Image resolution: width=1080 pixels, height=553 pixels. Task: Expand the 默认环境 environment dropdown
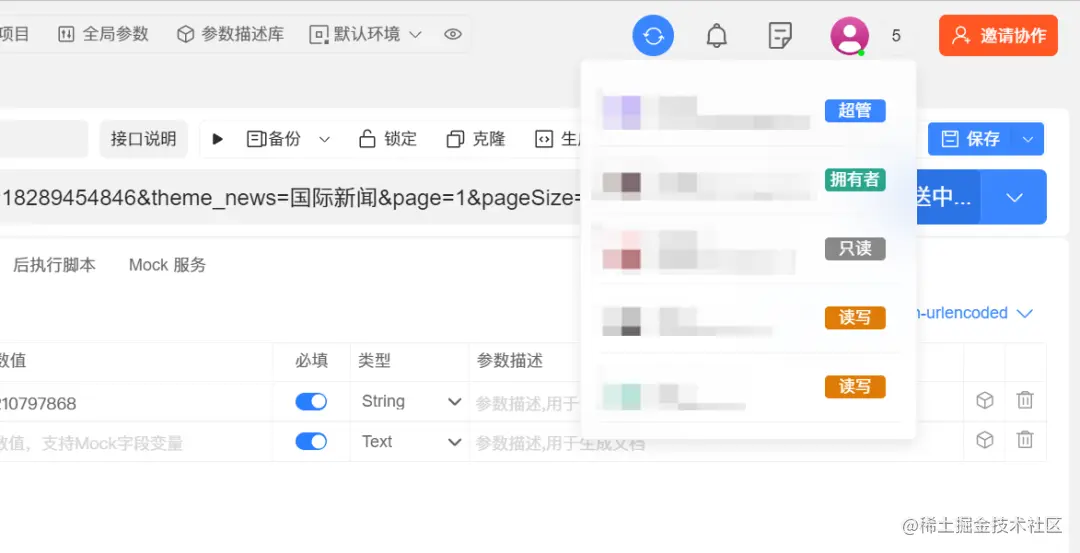[x=366, y=34]
